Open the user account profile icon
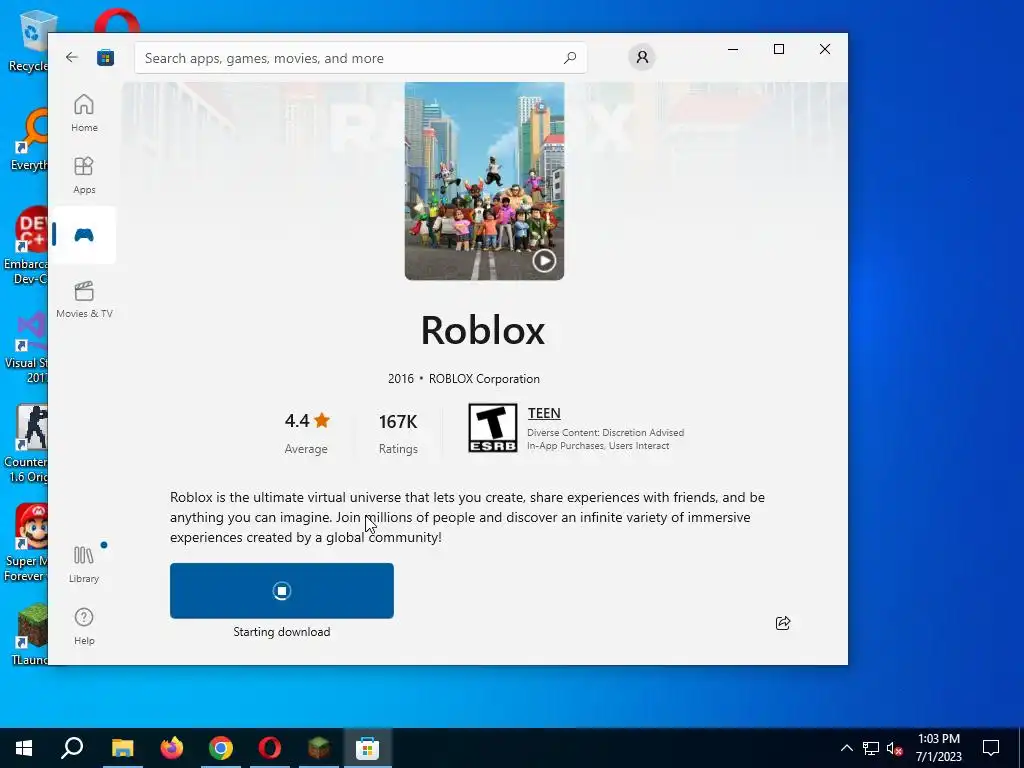The image size is (1024, 768). (x=642, y=57)
